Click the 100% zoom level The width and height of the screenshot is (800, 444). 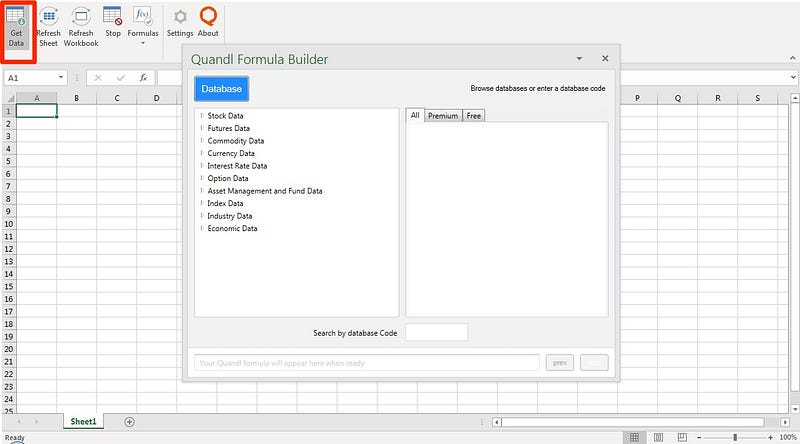click(788, 437)
